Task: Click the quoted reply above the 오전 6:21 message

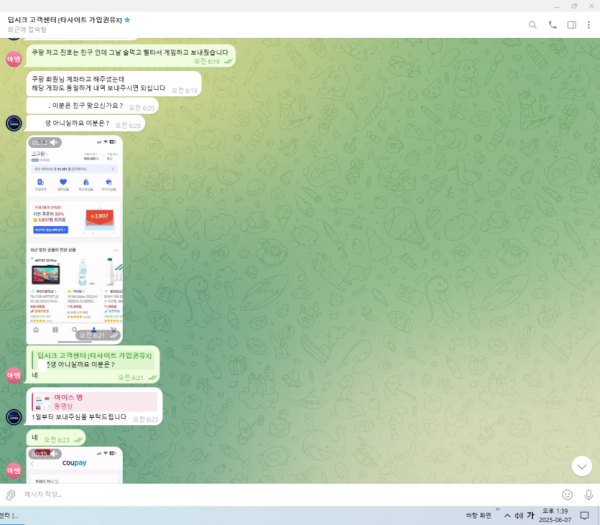Action: pyautogui.click(x=93, y=360)
